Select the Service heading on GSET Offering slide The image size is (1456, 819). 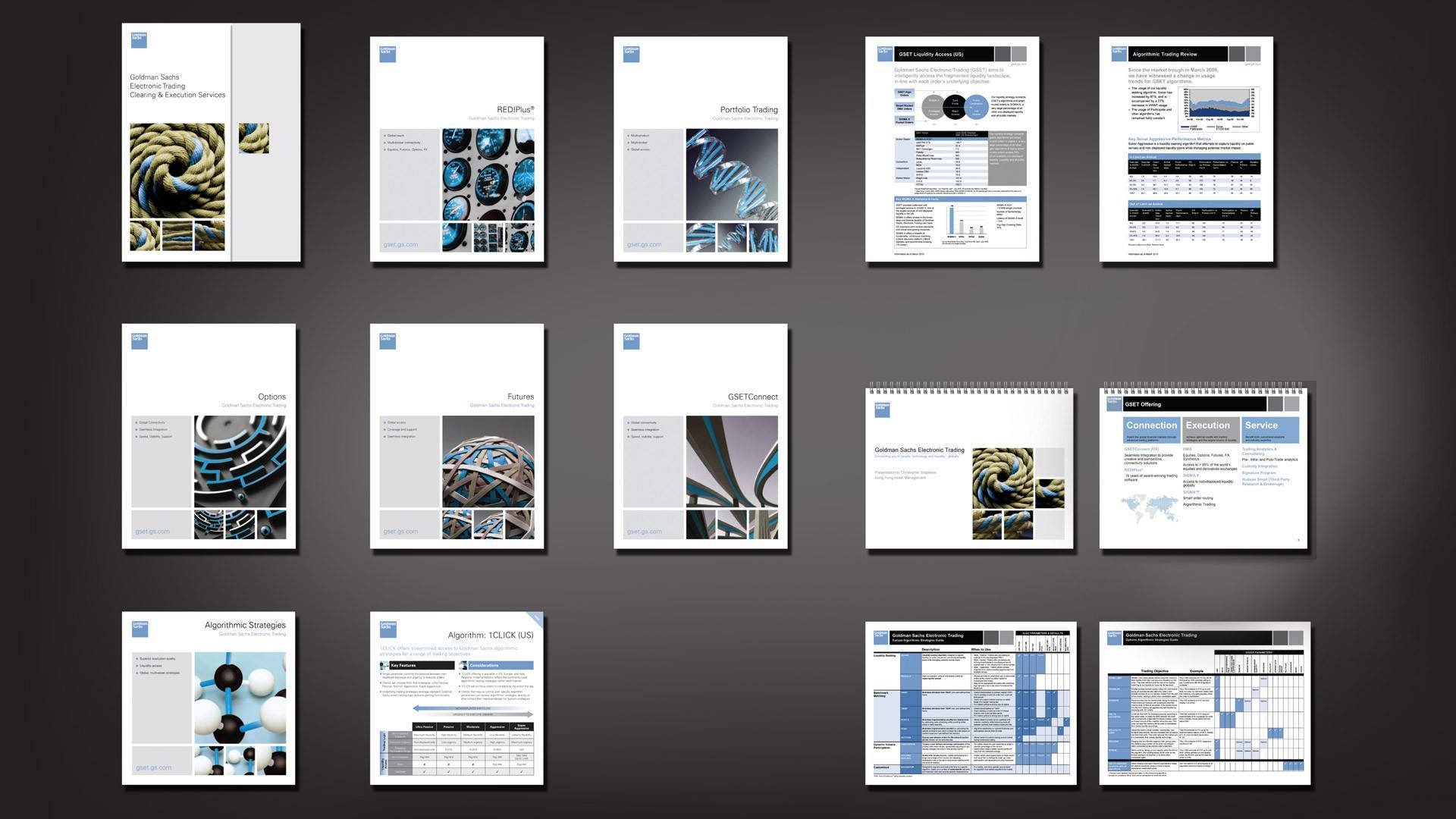pyautogui.click(x=1261, y=425)
